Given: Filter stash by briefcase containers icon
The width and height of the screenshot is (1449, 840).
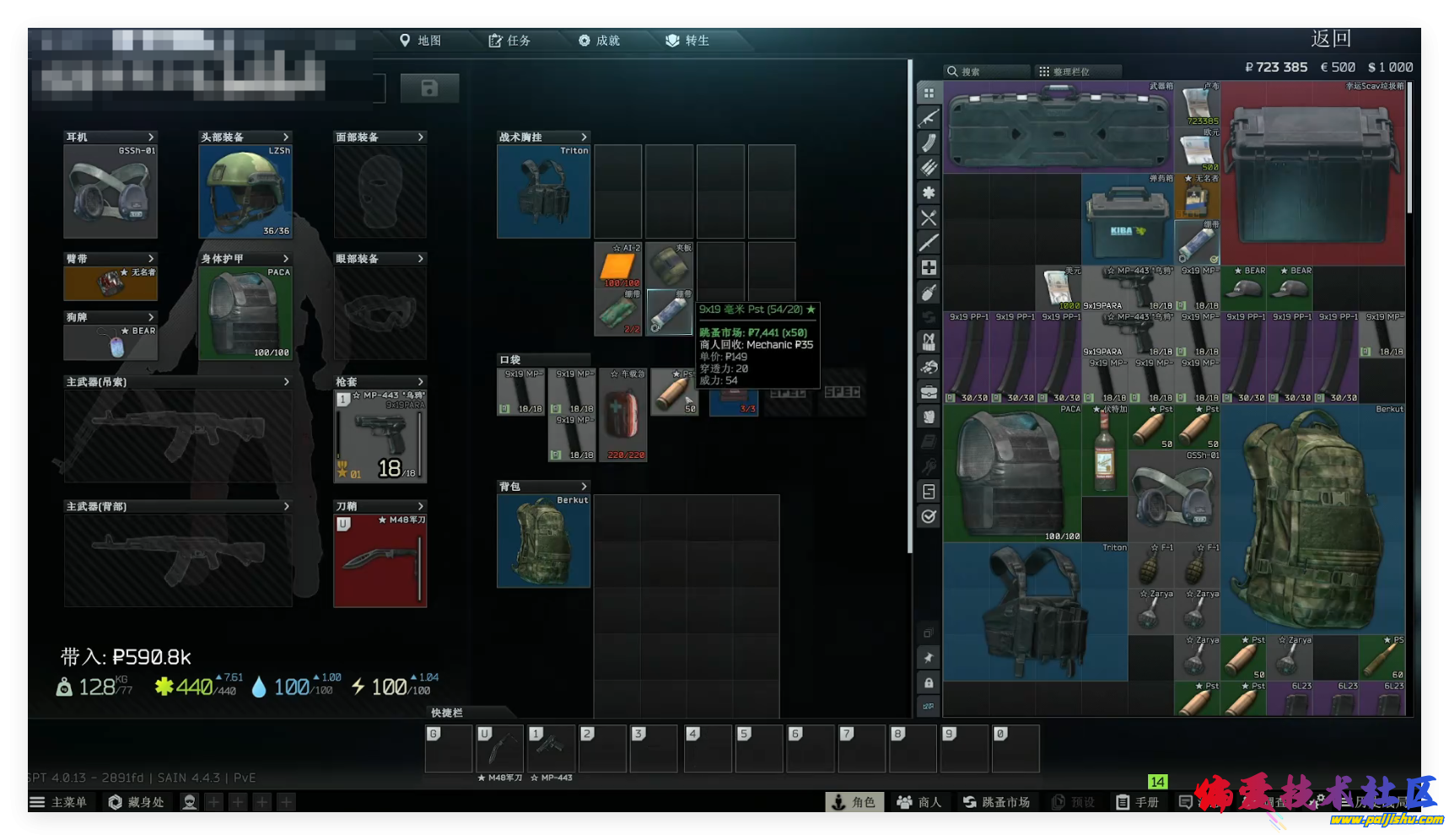Looking at the screenshot, I should coord(929,392).
